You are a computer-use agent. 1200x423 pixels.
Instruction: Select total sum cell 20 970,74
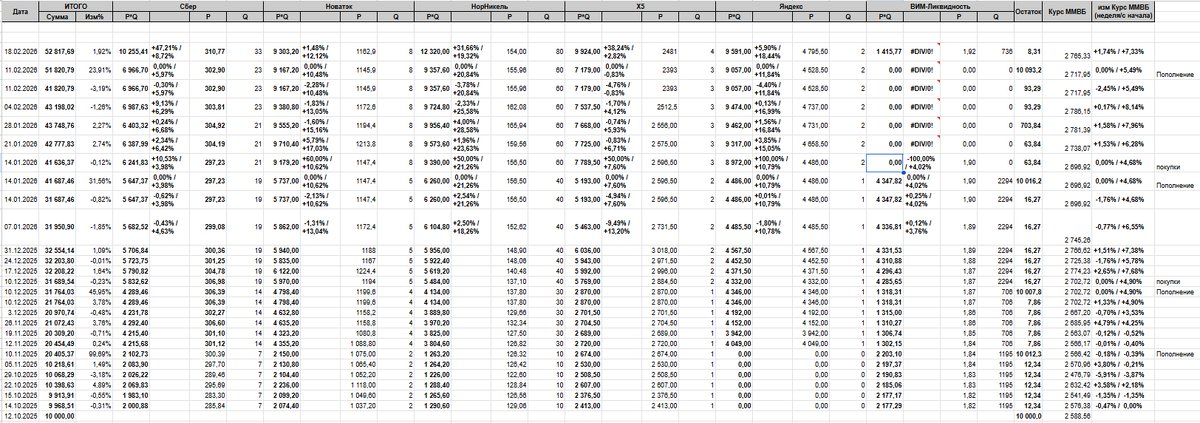click(59, 314)
